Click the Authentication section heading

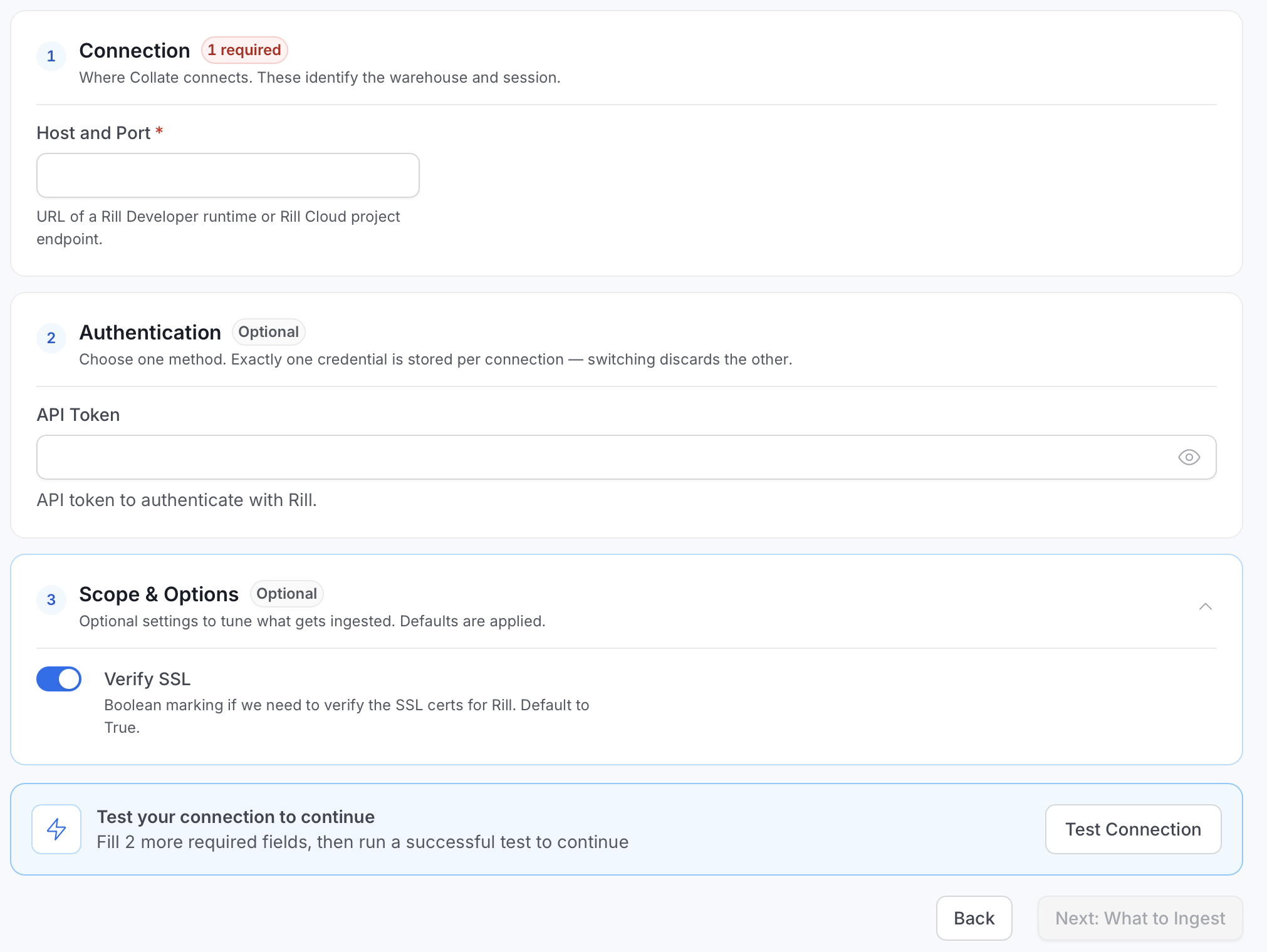[x=150, y=333]
